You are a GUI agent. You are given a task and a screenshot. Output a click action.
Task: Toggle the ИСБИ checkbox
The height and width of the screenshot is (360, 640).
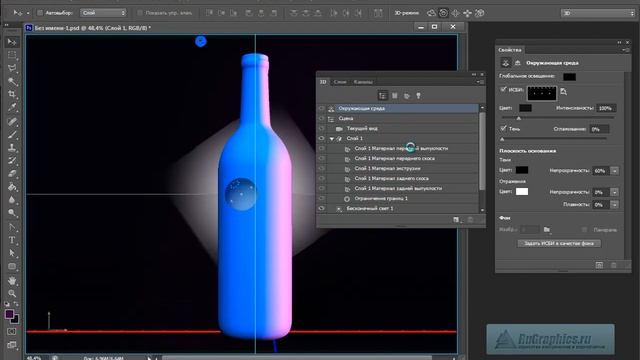503,89
